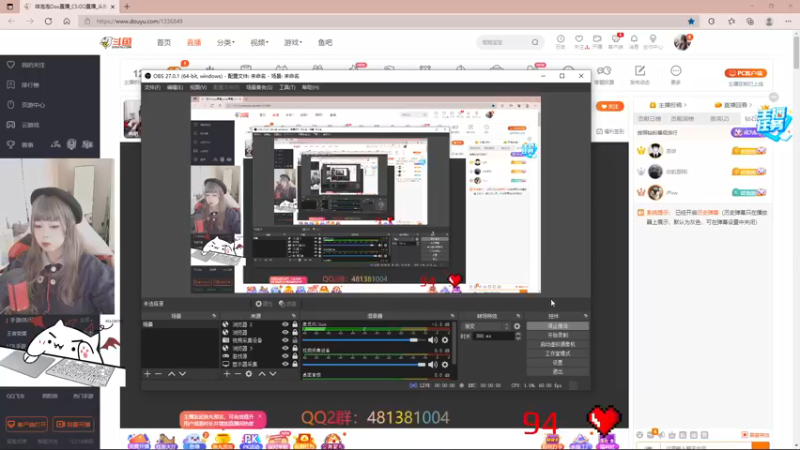Image resolution: width=800 pixels, height=450 pixels.
Task: Expand 分类 dropdown in Douyu navigation
Action: coord(226,42)
